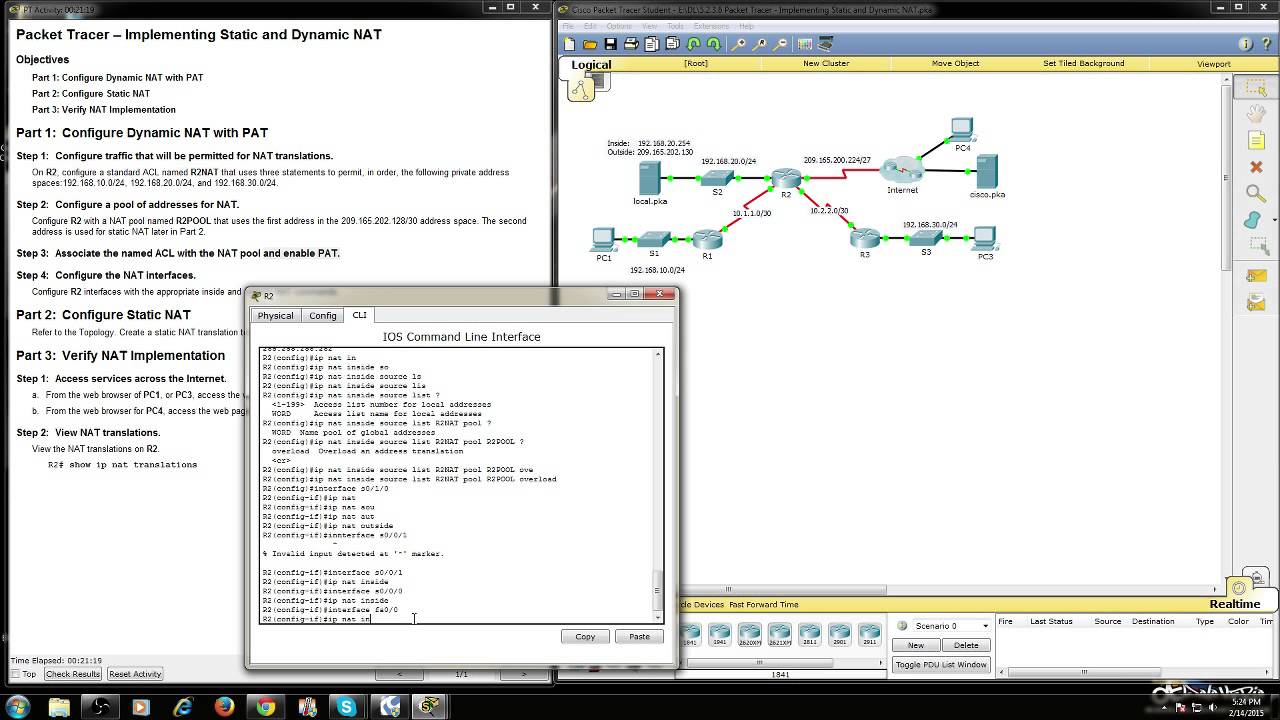Choose the Inspect magnifier tool
The image size is (1280, 720).
coord(1256,193)
